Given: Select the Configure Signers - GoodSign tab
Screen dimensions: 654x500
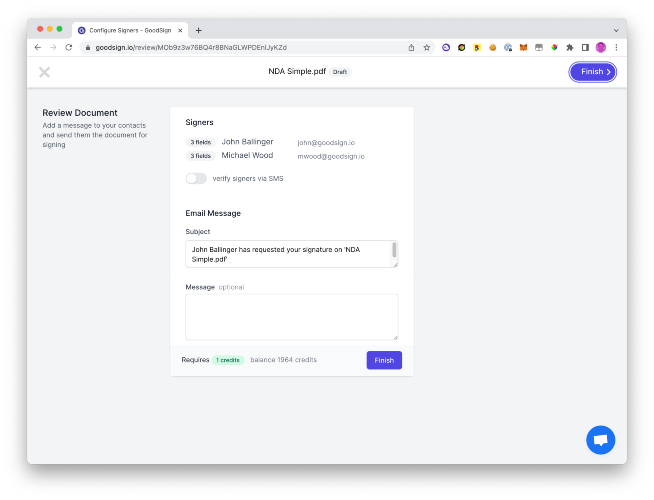Looking at the screenshot, I should [130, 30].
